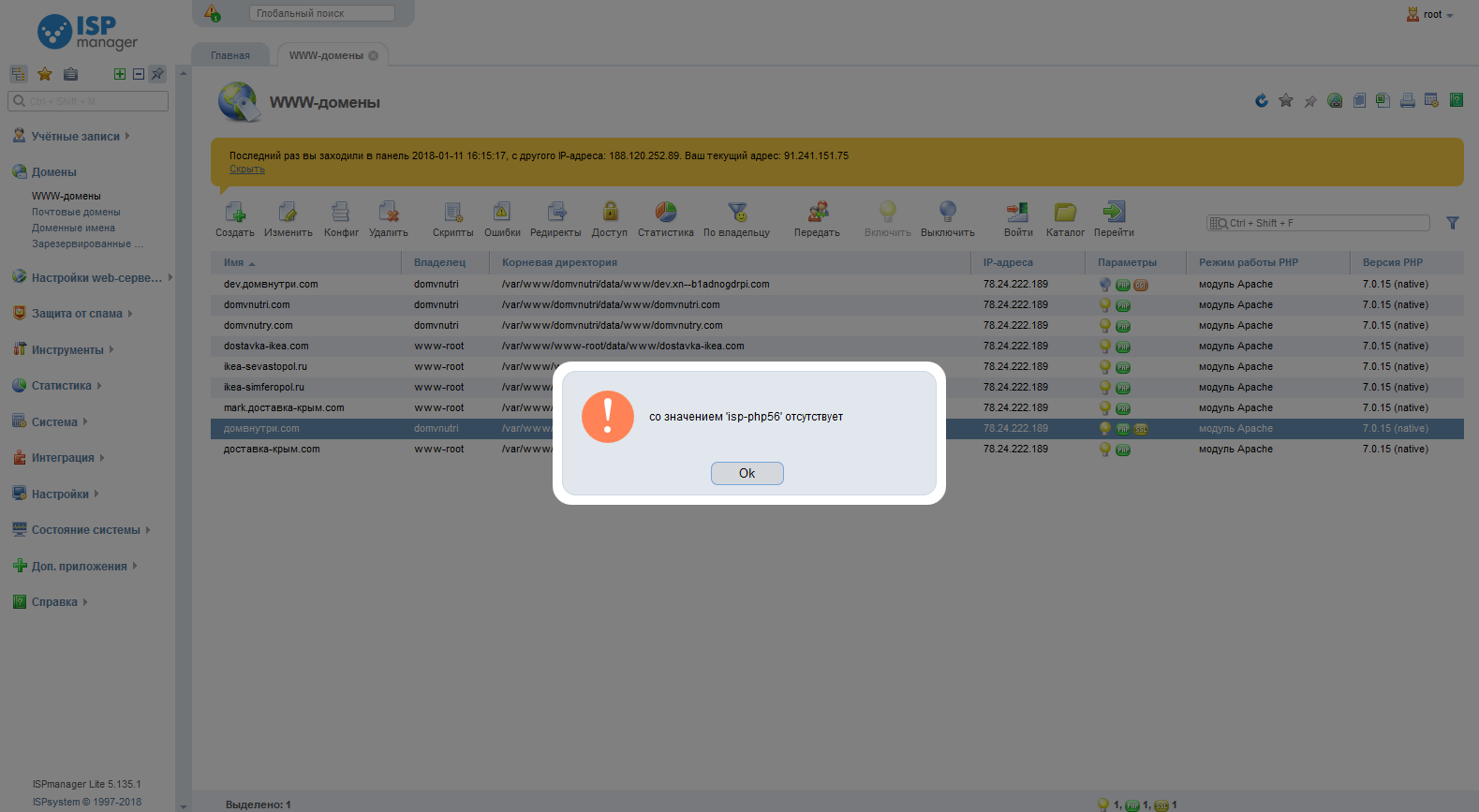
Task: Click the sidebar briefcase icon
Action: point(70,74)
